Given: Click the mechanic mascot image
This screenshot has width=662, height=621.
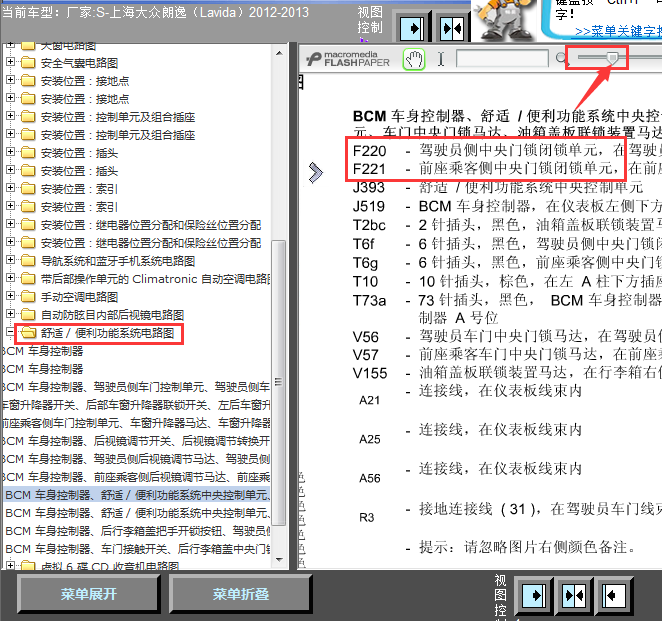Looking at the screenshot, I should pyautogui.click(x=505, y=20).
